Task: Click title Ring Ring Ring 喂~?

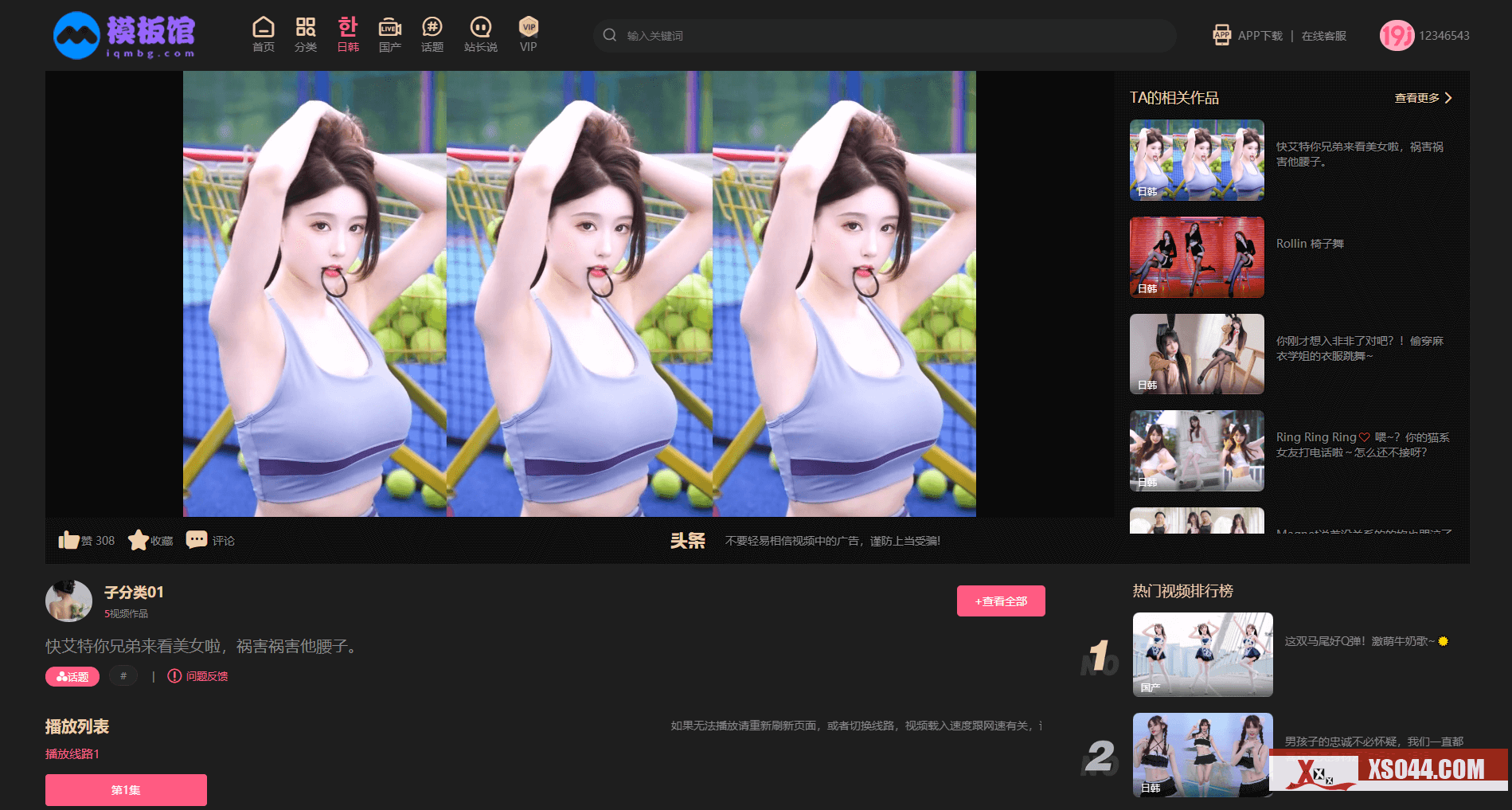Action: 1362,444
